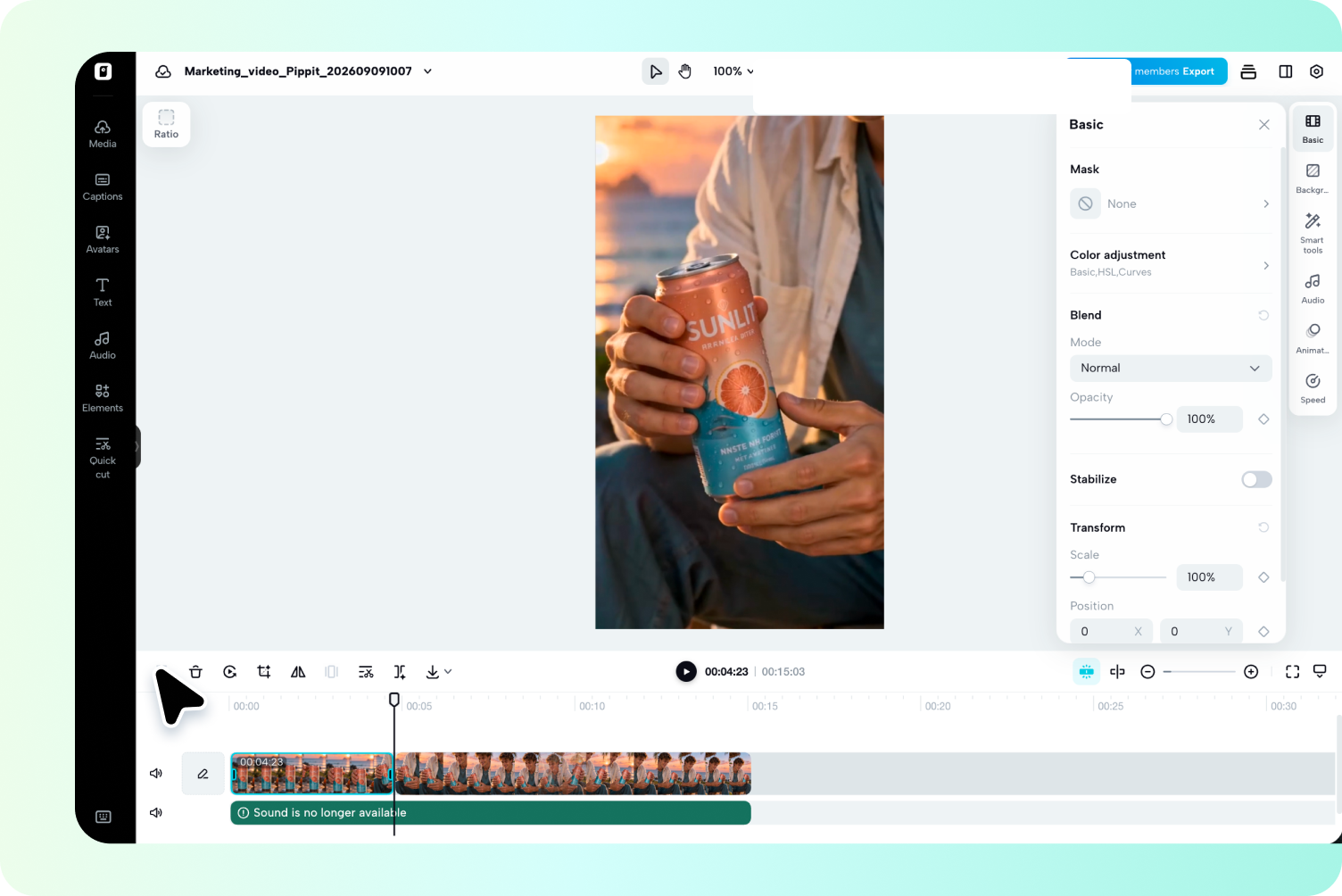Play the video preview
Screen dimensions: 1342x896
click(x=686, y=672)
